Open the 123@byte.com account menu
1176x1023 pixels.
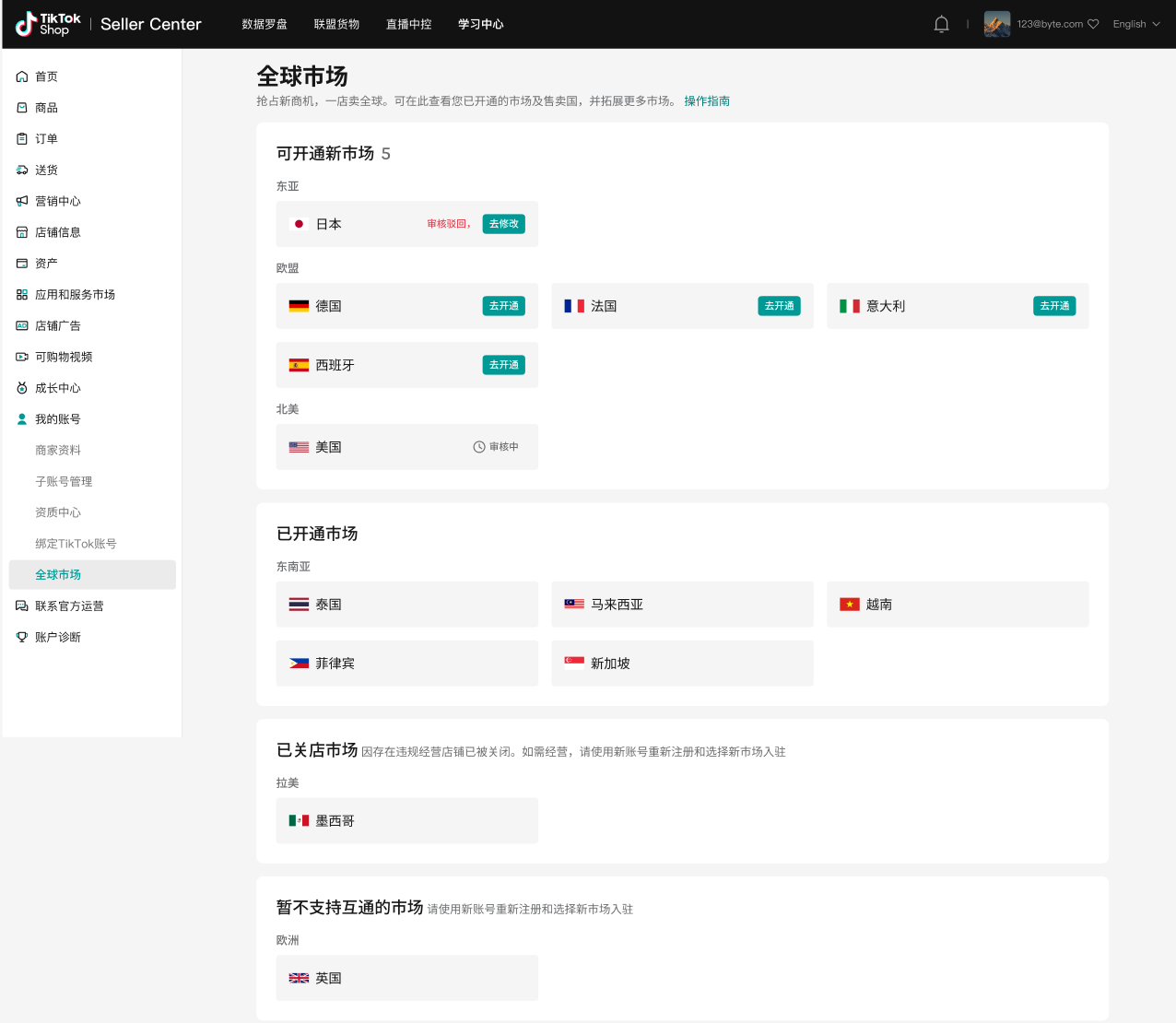coord(1057,24)
